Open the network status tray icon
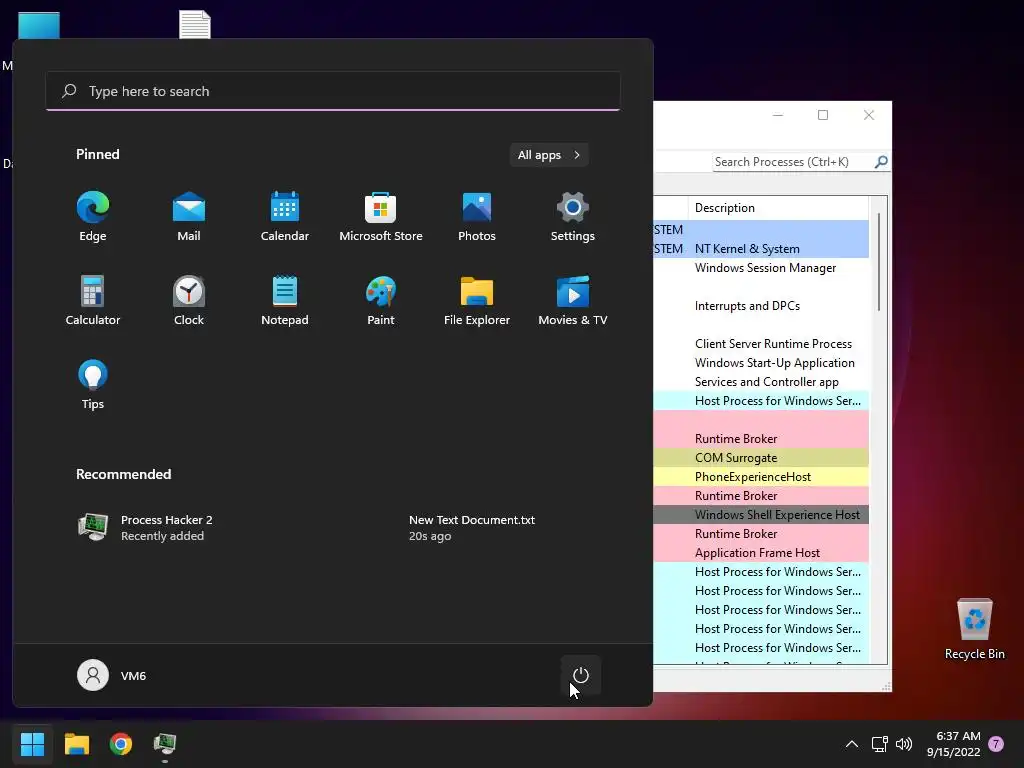 point(879,744)
